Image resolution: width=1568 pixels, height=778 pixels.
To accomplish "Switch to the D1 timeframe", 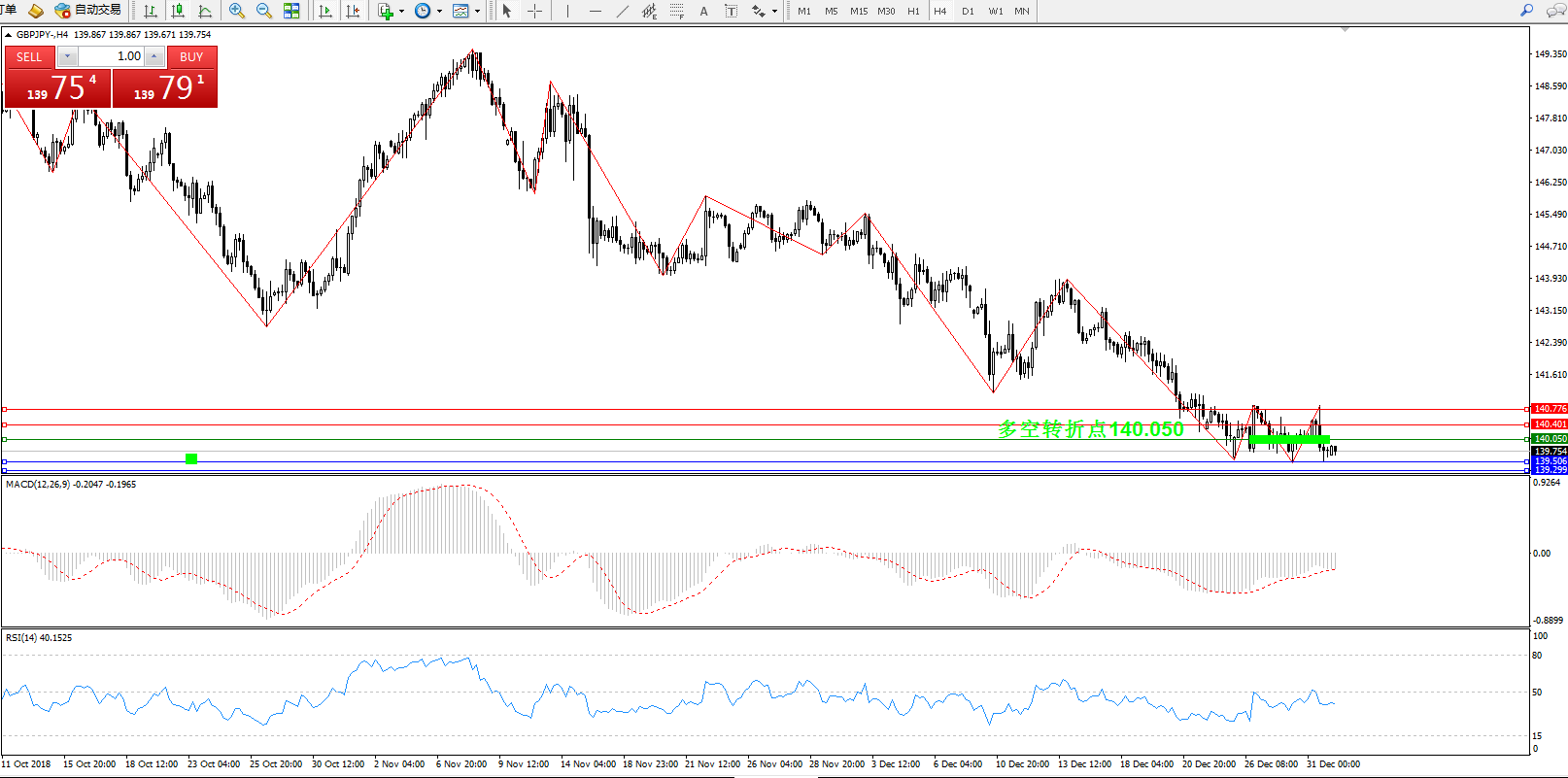I will [x=968, y=11].
